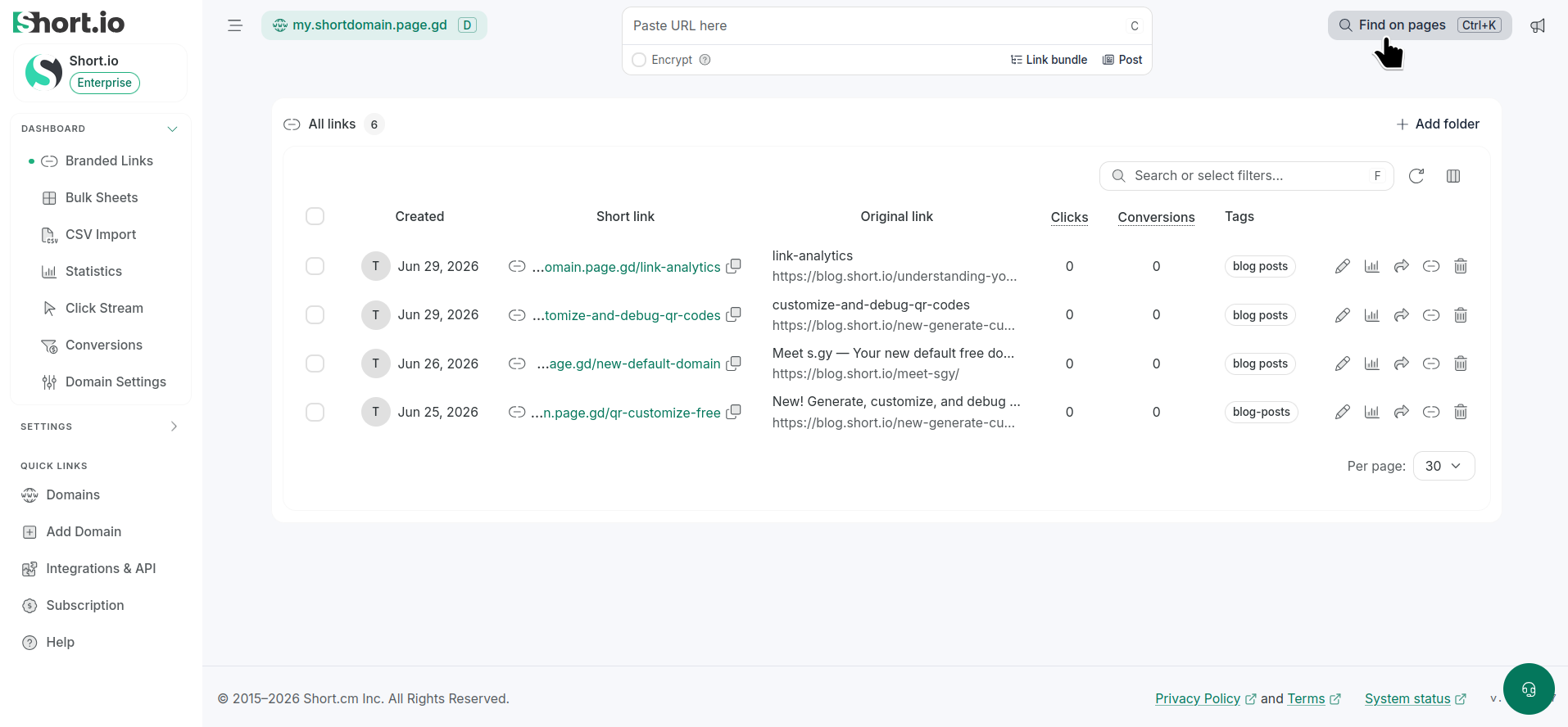Toggle the sidebar hamburger menu
Screen dimensions: 1568x727
coord(235,25)
